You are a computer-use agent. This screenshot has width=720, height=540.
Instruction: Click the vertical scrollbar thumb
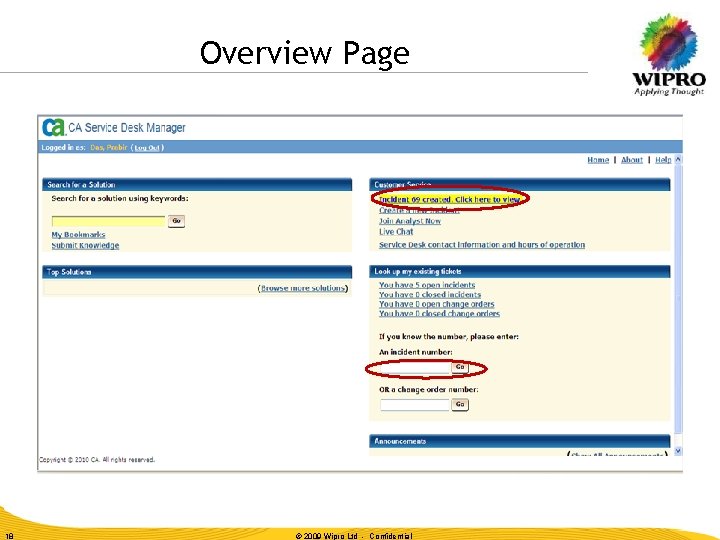click(678, 298)
